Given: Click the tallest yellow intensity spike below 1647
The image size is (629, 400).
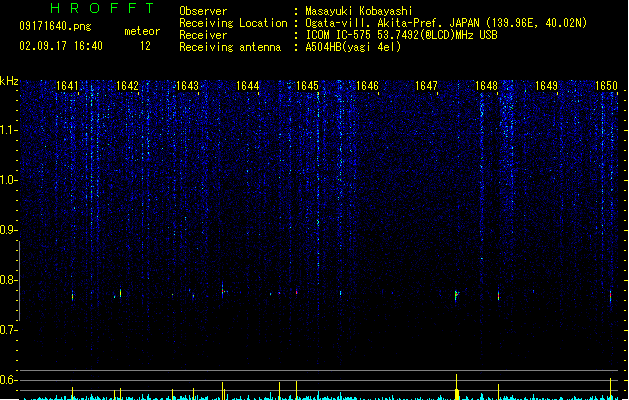Looking at the screenshot, I should pos(457,387).
